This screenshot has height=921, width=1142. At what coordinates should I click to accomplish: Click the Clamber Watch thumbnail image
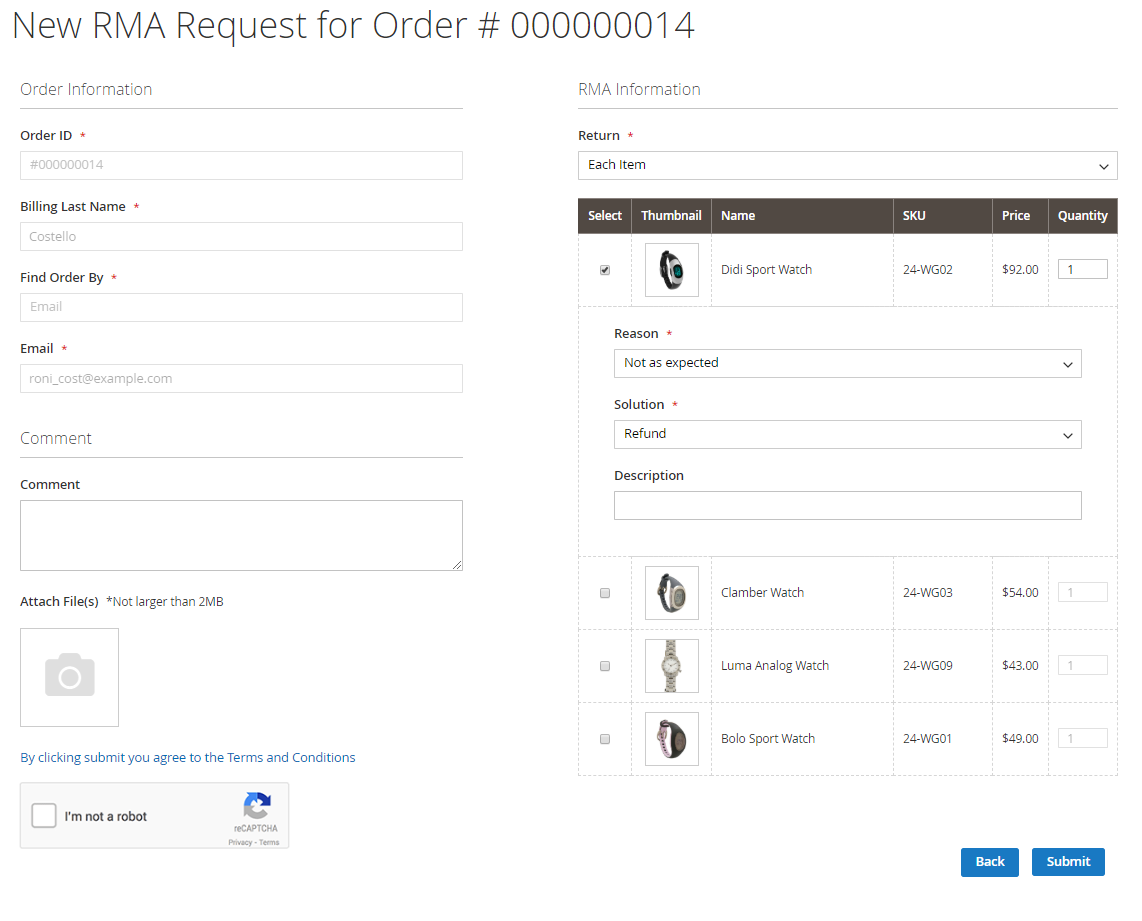671,593
